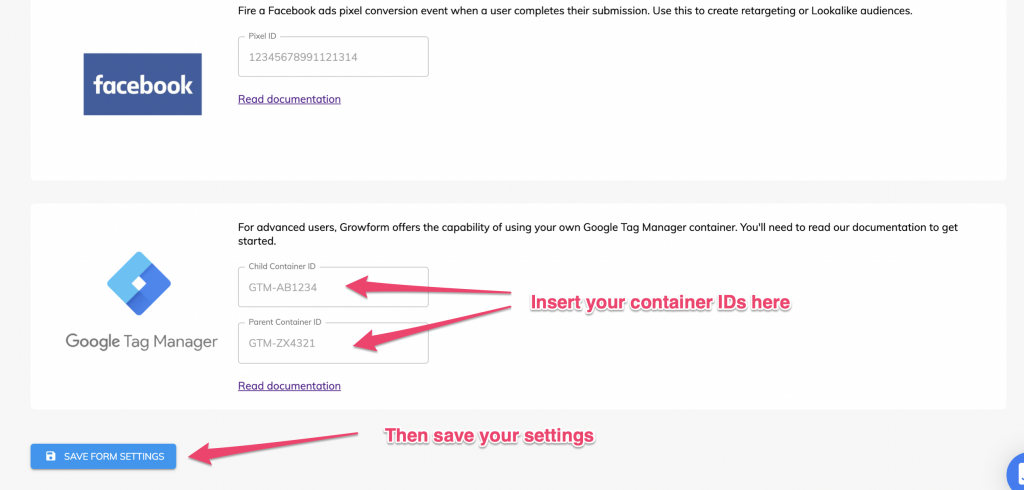This screenshot has width=1024, height=490.
Task: Focus the Child Container ID field
Action: coord(333,287)
